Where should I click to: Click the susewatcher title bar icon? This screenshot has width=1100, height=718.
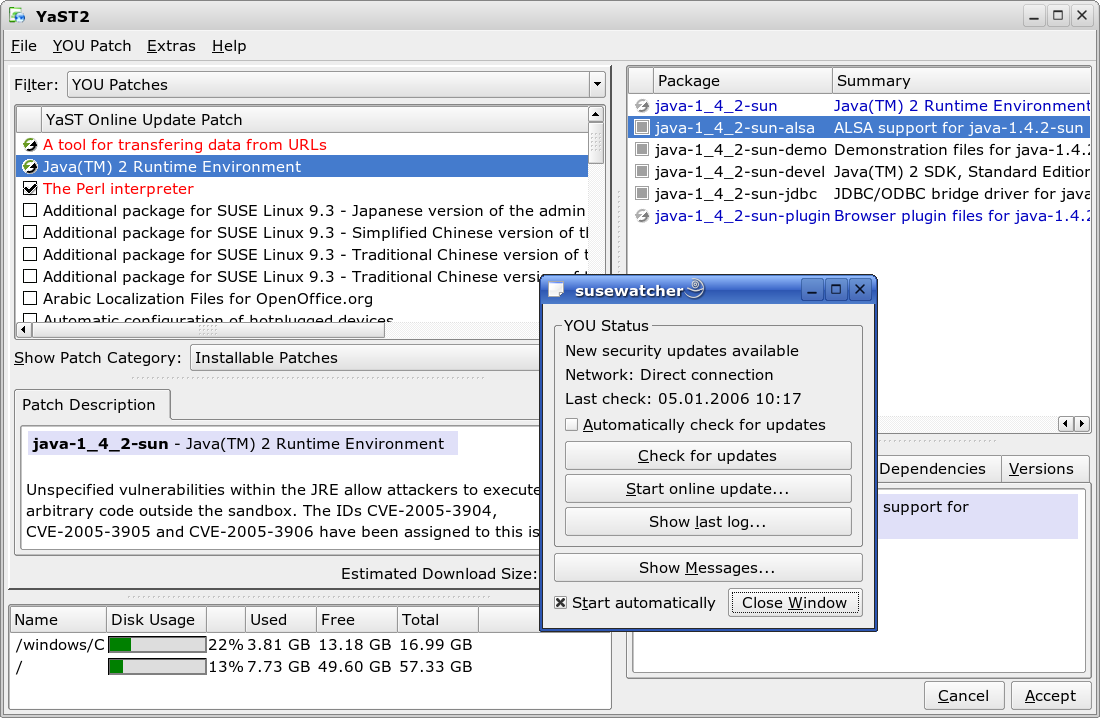pos(556,290)
